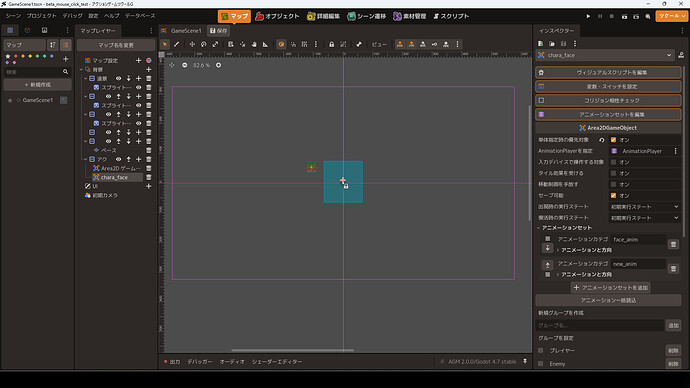Click アニメーションセットを追加 button

[612, 288]
